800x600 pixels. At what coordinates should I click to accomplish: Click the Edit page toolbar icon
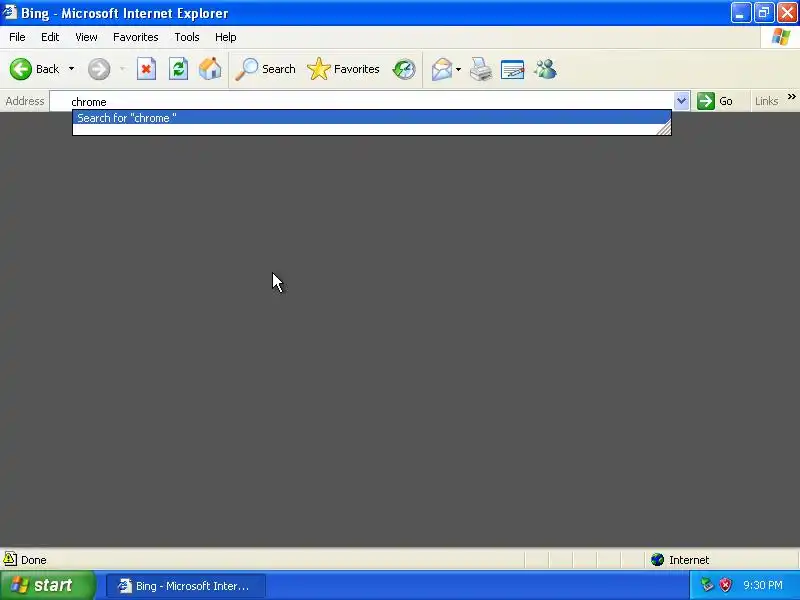513,69
